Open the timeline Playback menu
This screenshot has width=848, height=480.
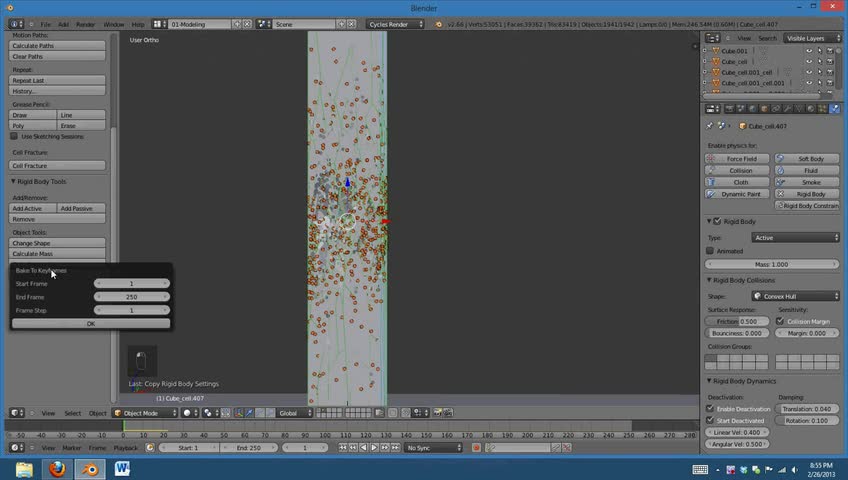click(x=125, y=448)
